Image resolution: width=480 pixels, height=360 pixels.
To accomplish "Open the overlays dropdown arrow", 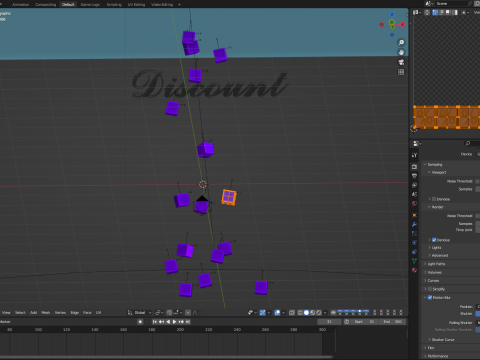I will (x=283, y=313).
